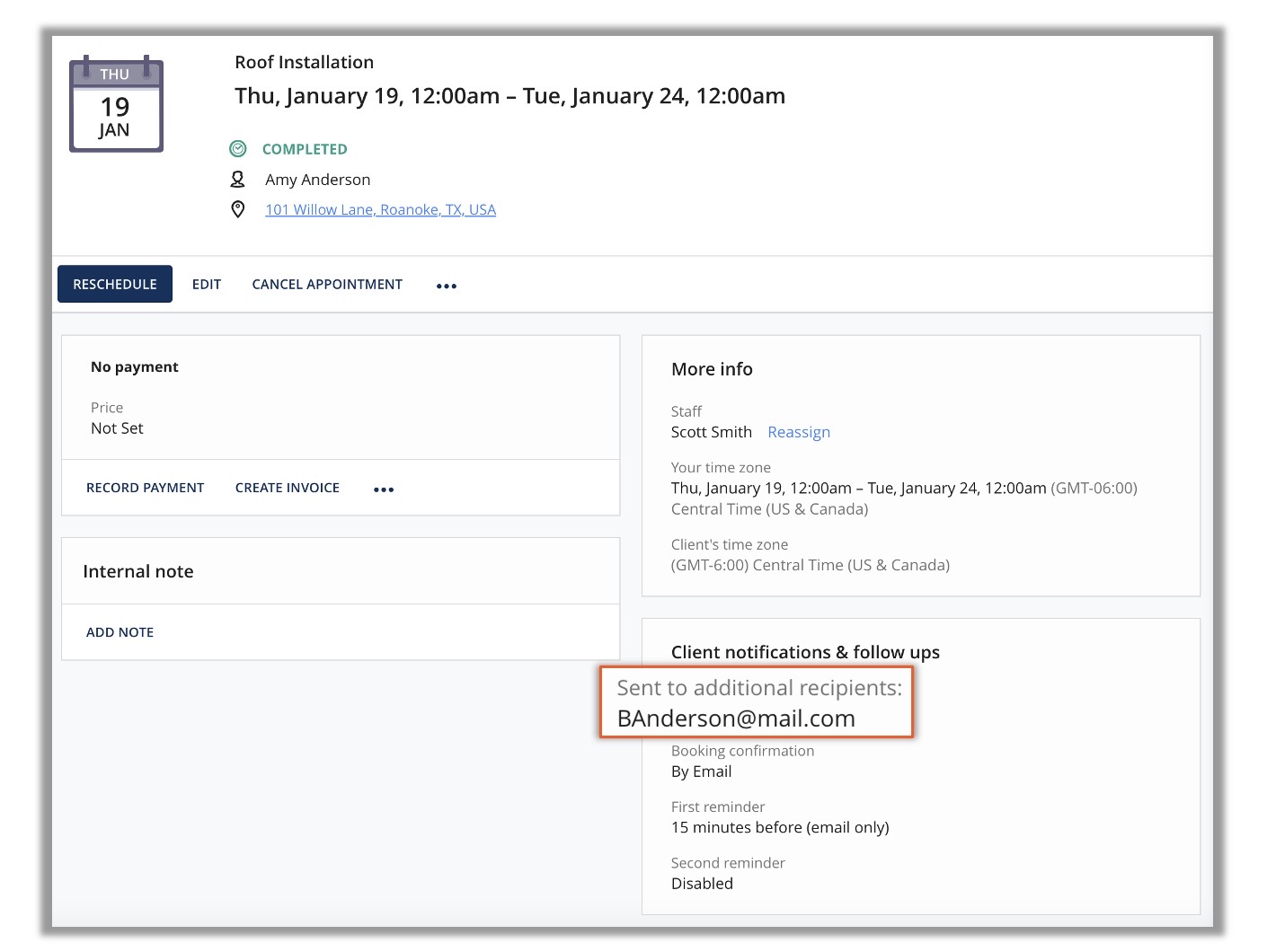Click the Second reminder value Disabled
This screenshot has height=952, width=1267.
pyautogui.click(x=702, y=884)
